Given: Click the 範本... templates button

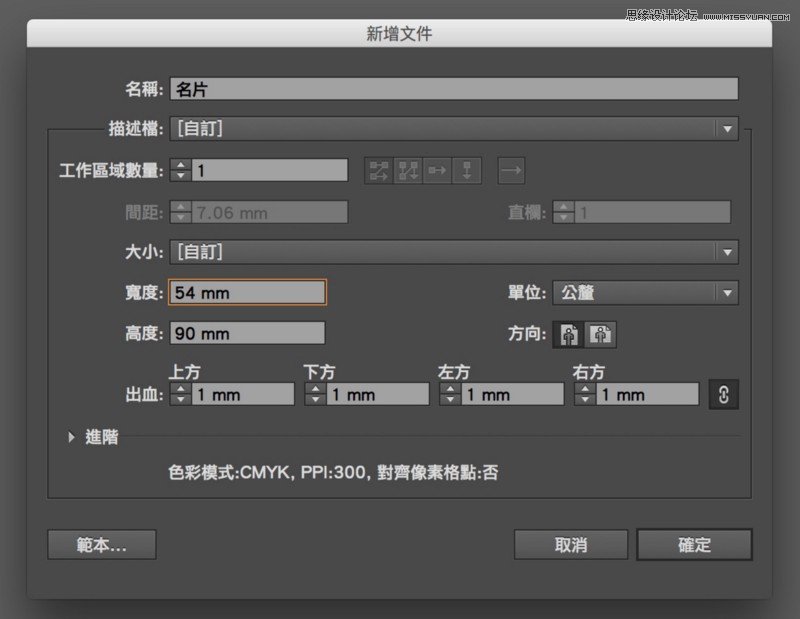Looking at the screenshot, I should (102, 545).
